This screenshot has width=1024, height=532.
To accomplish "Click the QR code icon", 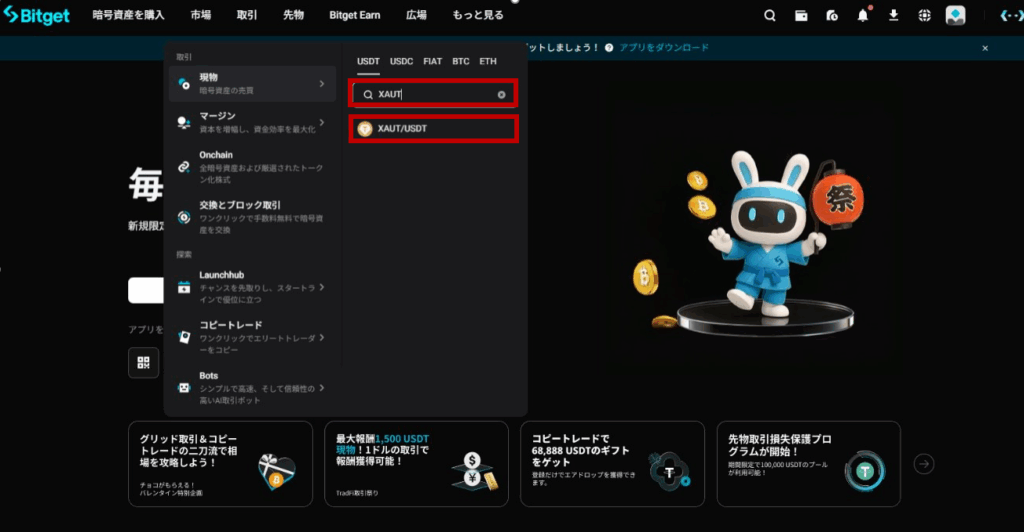I will (x=143, y=362).
